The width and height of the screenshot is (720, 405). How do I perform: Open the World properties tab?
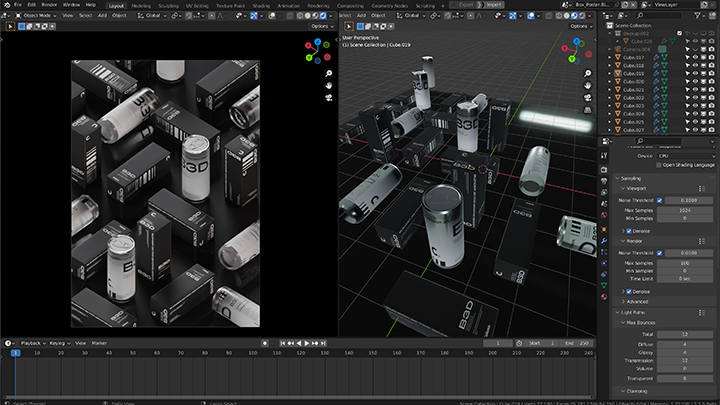click(604, 215)
